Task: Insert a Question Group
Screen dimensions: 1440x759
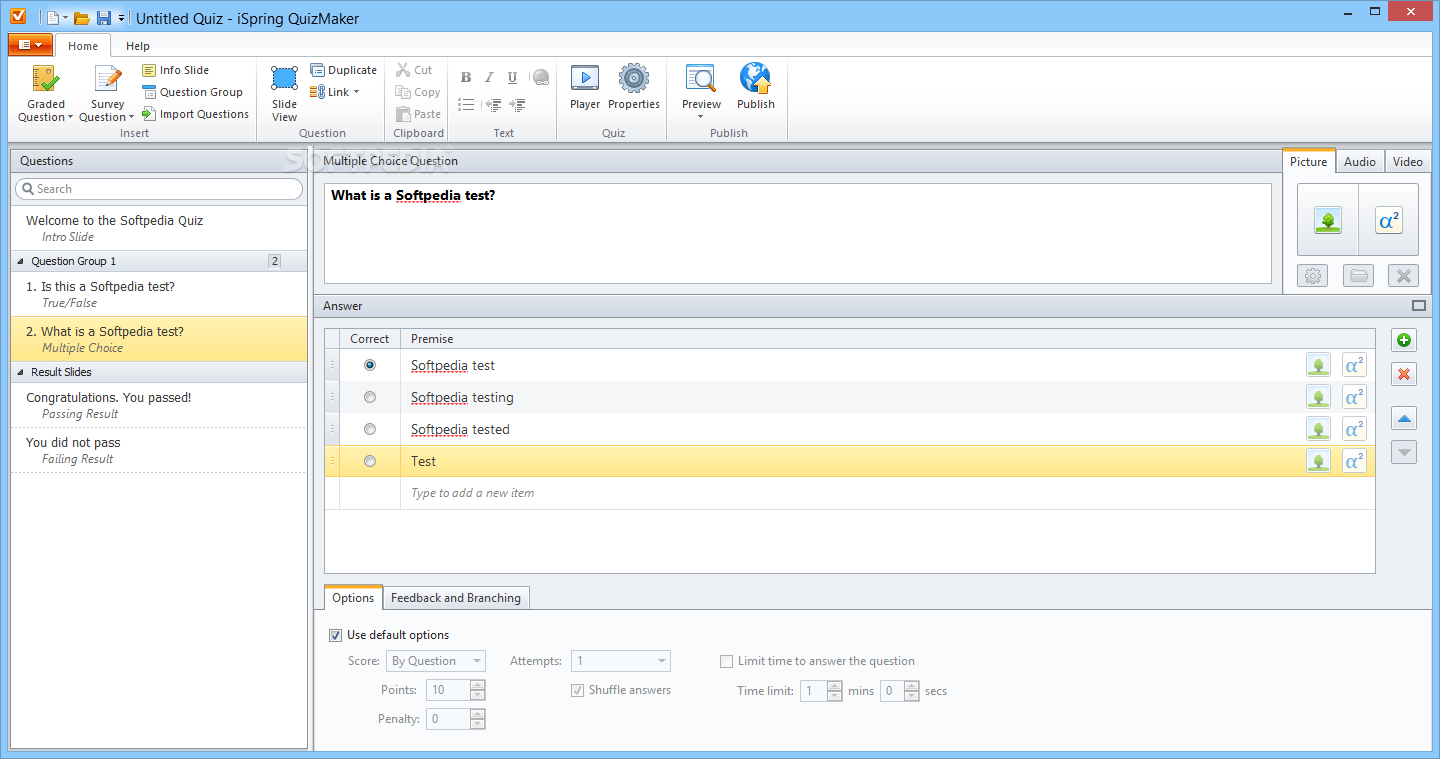Action: click(x=192, y=92)
